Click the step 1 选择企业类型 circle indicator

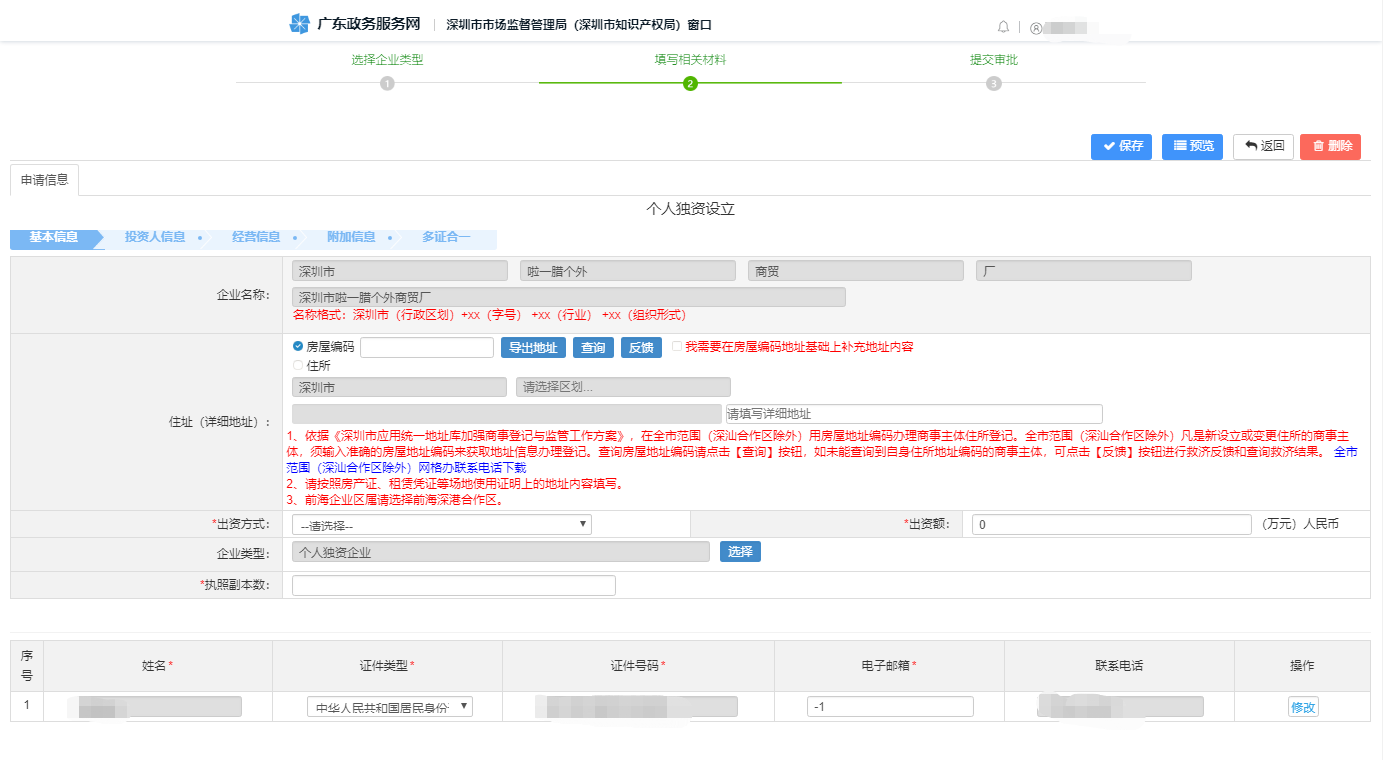388,84
